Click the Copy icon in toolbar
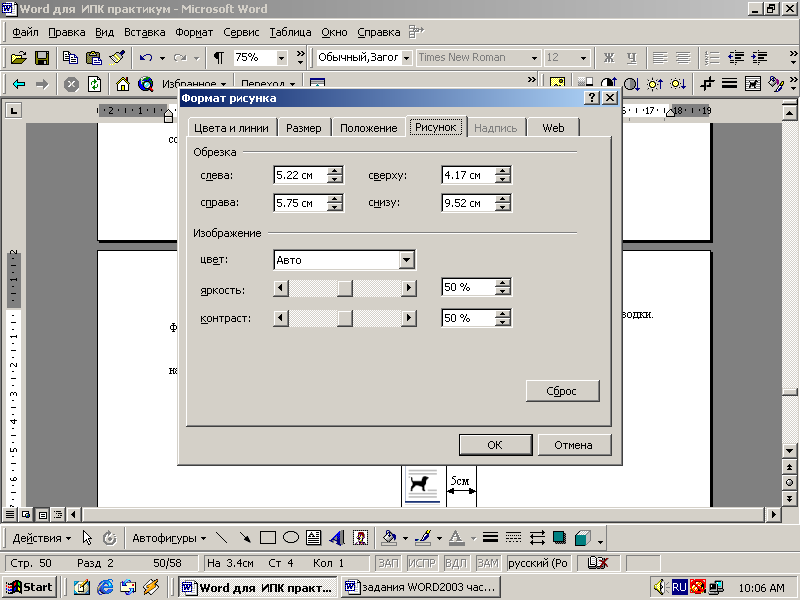 coord(70,58)
